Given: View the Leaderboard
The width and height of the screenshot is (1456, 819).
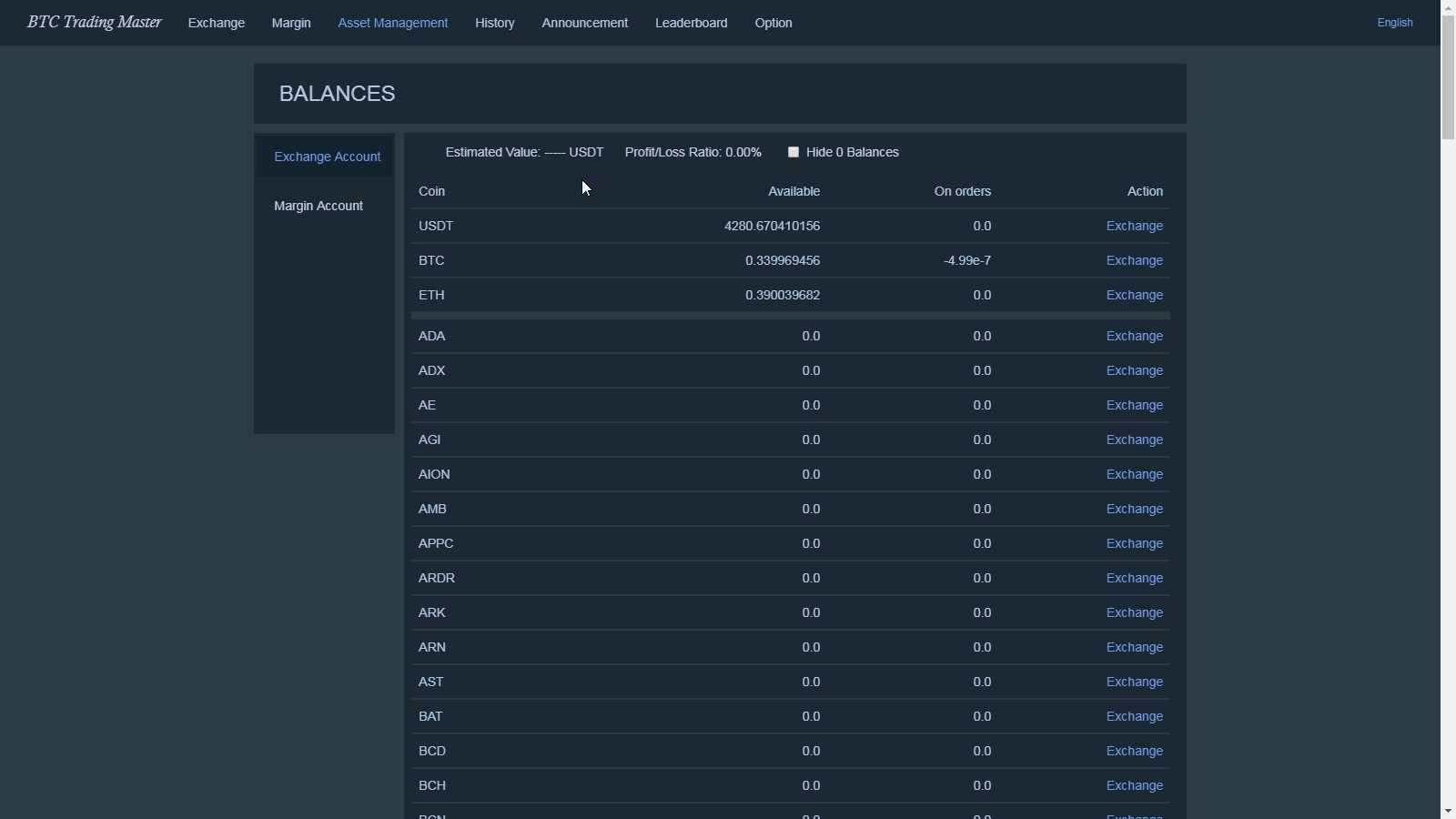Looking at the screenshot, I should pyautogui.click(x=691, y=23).
